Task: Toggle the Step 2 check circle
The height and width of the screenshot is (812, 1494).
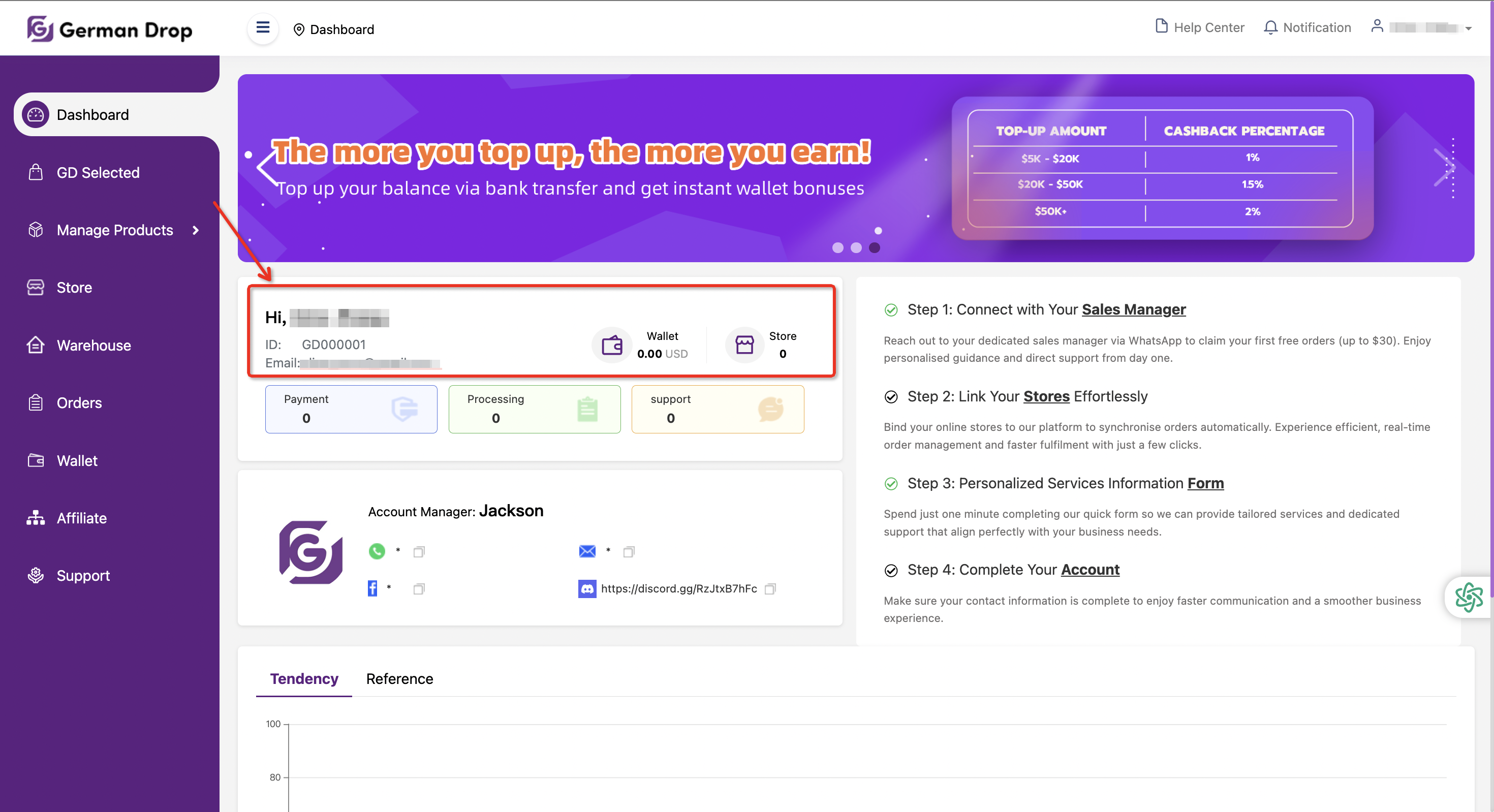Action: click(x=891, y=397)
